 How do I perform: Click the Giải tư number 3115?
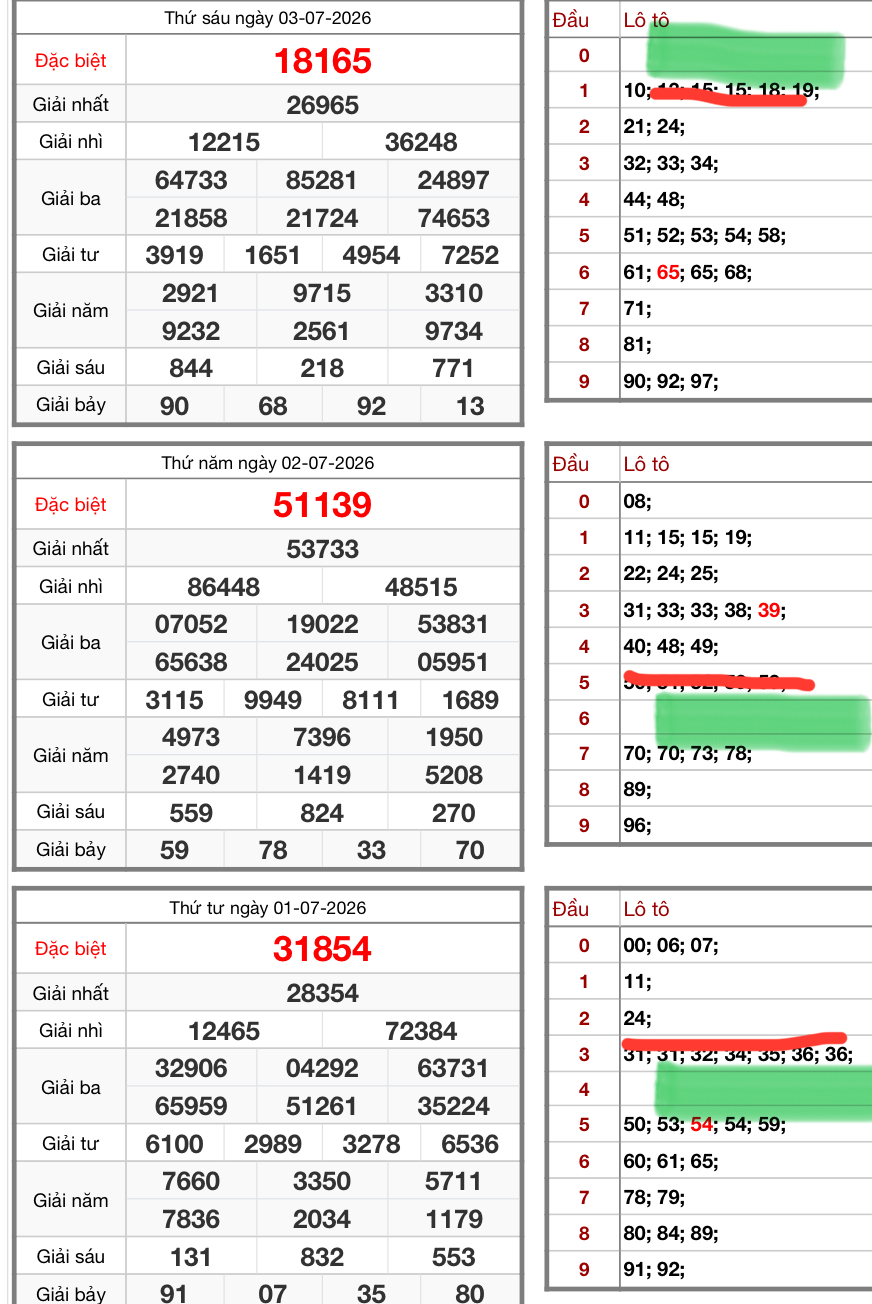[x=174, y=700]
